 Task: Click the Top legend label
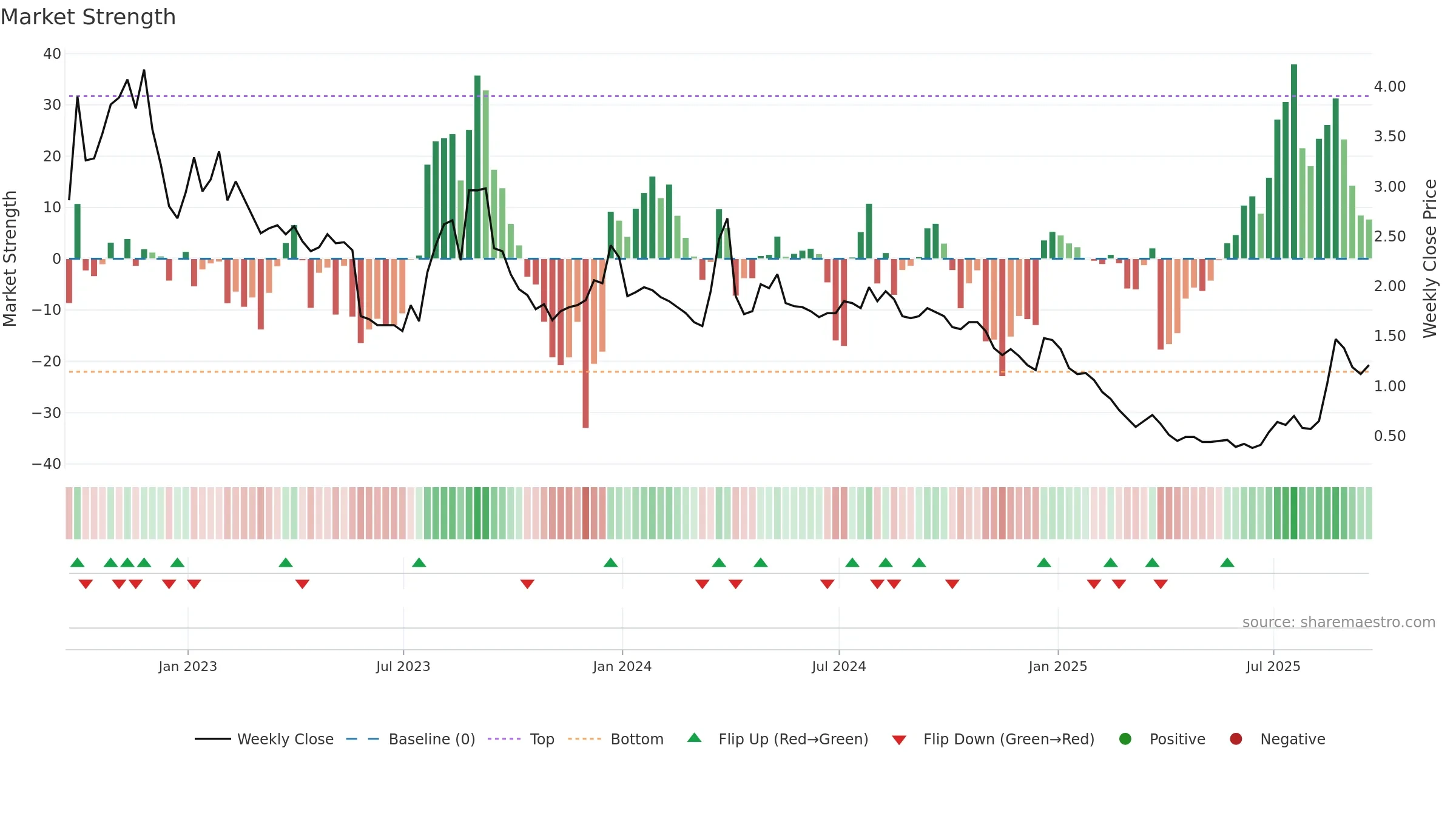[x=542, y=740]
